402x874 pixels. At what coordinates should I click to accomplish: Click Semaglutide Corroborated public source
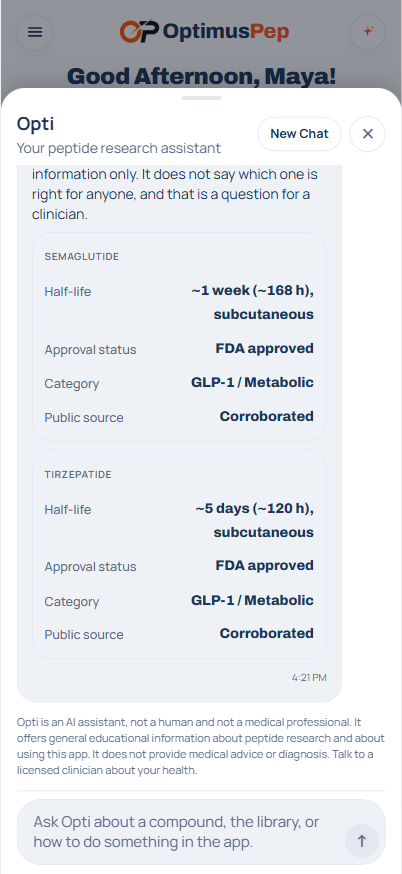[x=267, y=416]
